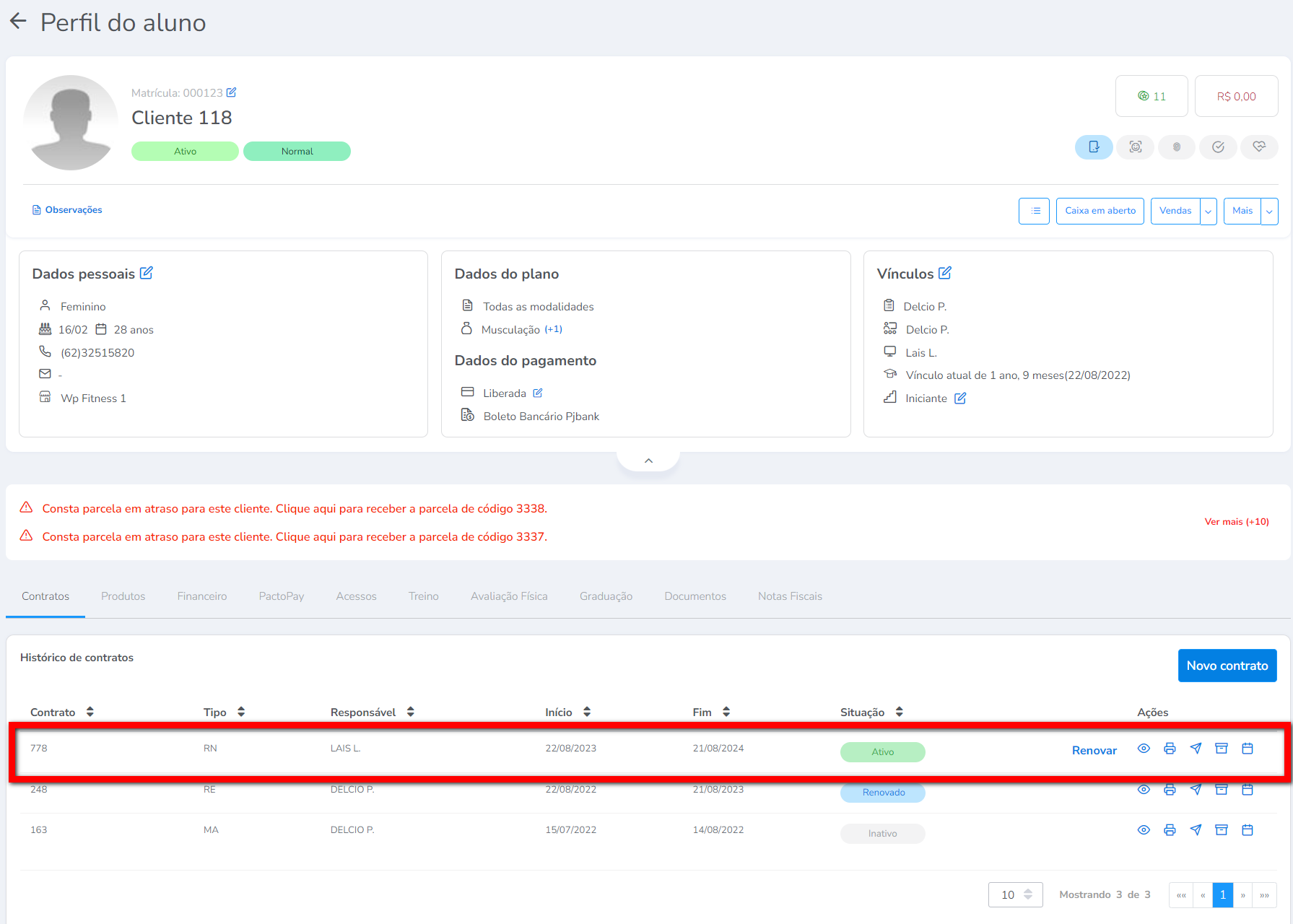The height and width of the screenshot is (924, 1293).
Task: Click the facial recognition icon button
Action: pos(1136,147)
